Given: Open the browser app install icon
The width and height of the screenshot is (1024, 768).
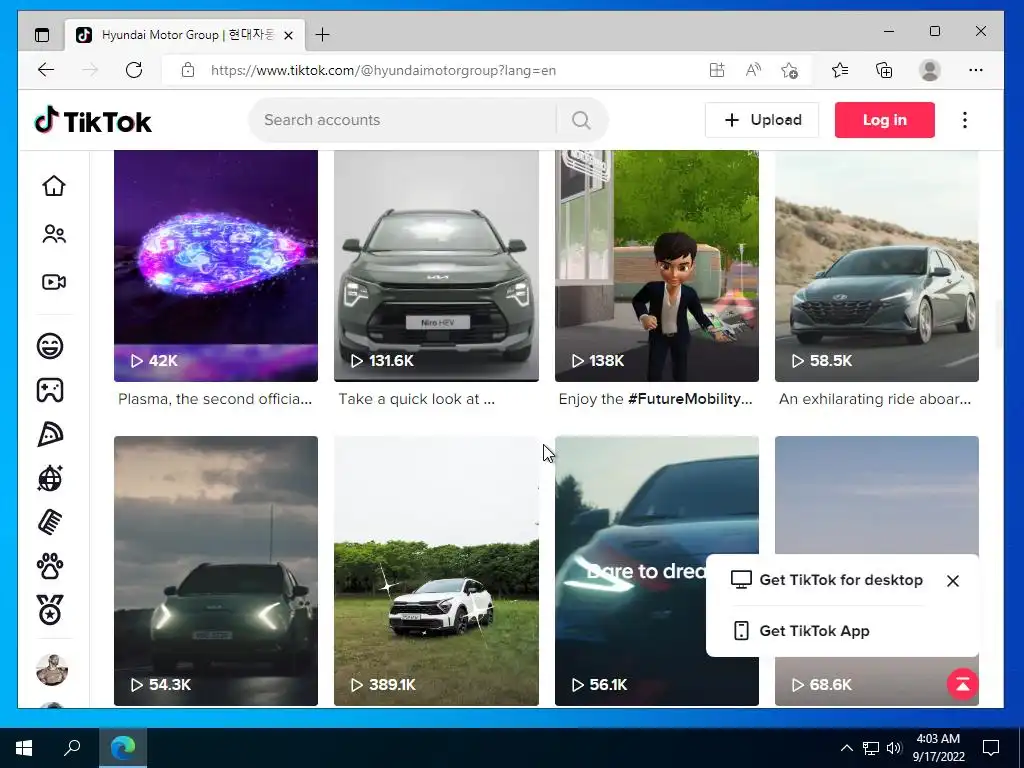Looking at the screenshot, I should tap(717, 70).
